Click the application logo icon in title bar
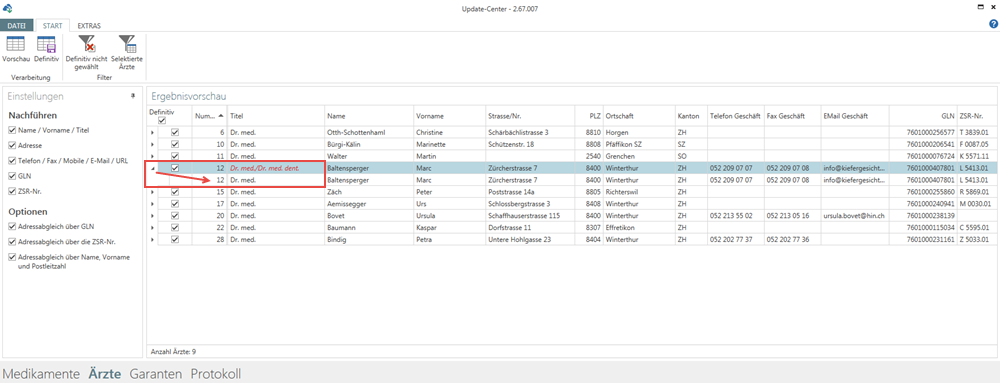Image resolution: width=1000 pixels, height=383 pixels. pos(8,8)
